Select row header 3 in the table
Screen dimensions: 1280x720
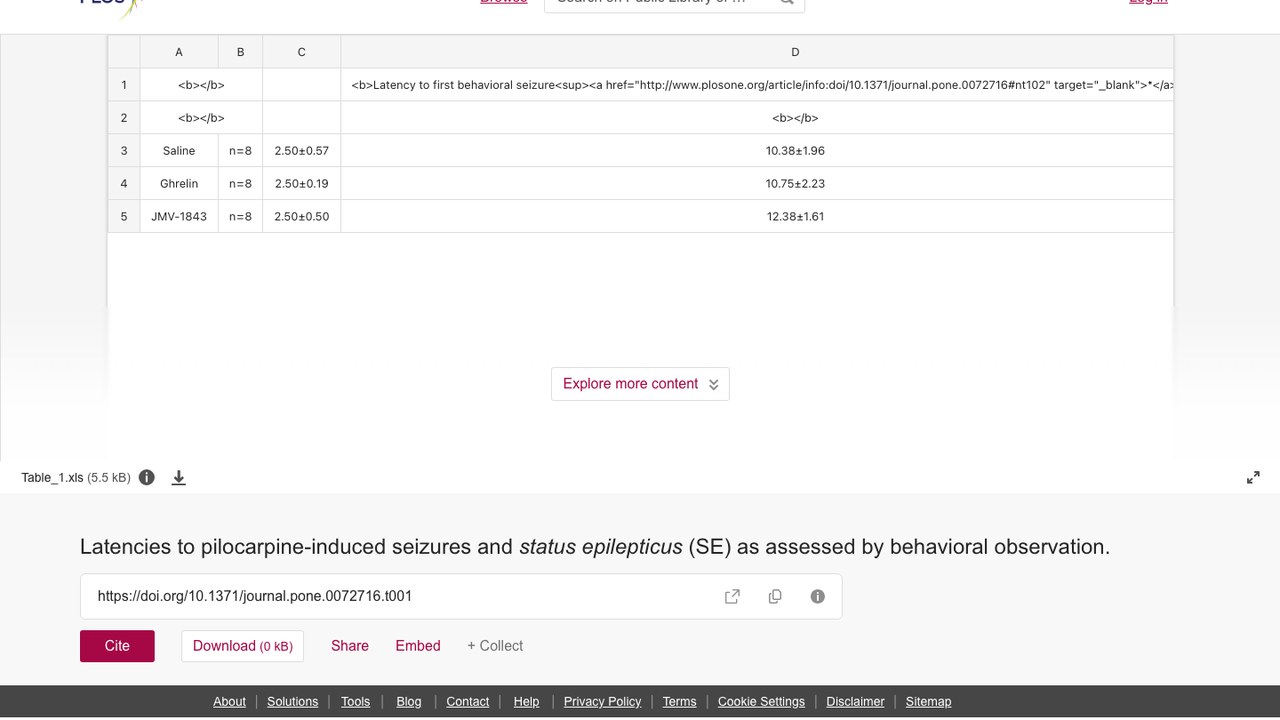pyautogui.click(x=124, y=151)
